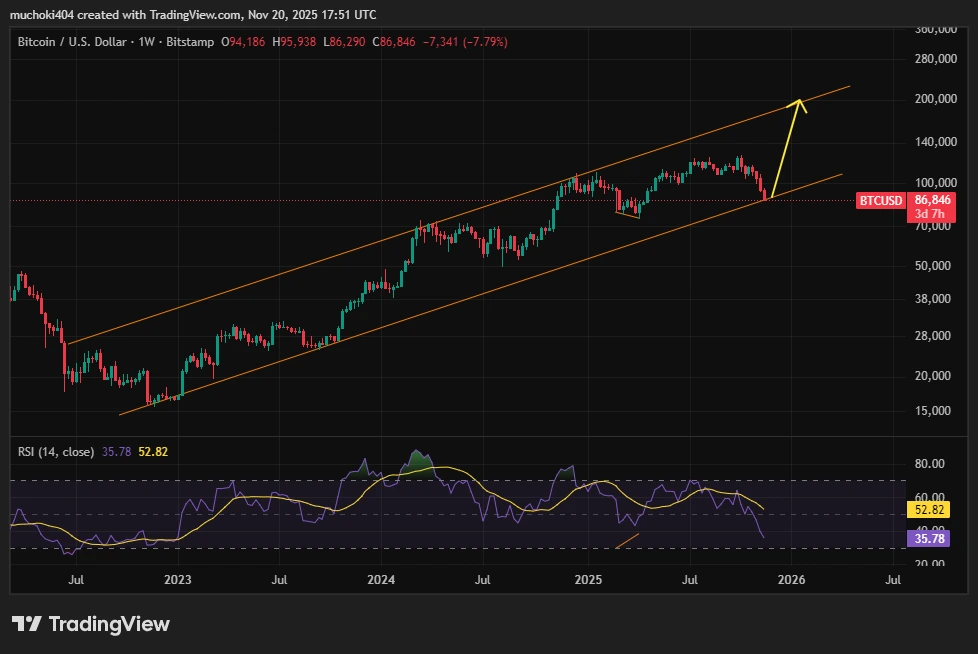Click the closing price C86,846 value

(399, 42)
